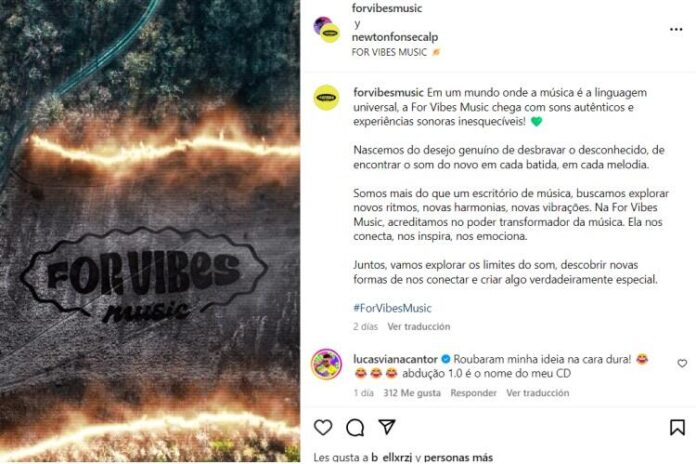
Task: Like the post with the heart icon
Action: pyautogui.click(x=323, y=427)
